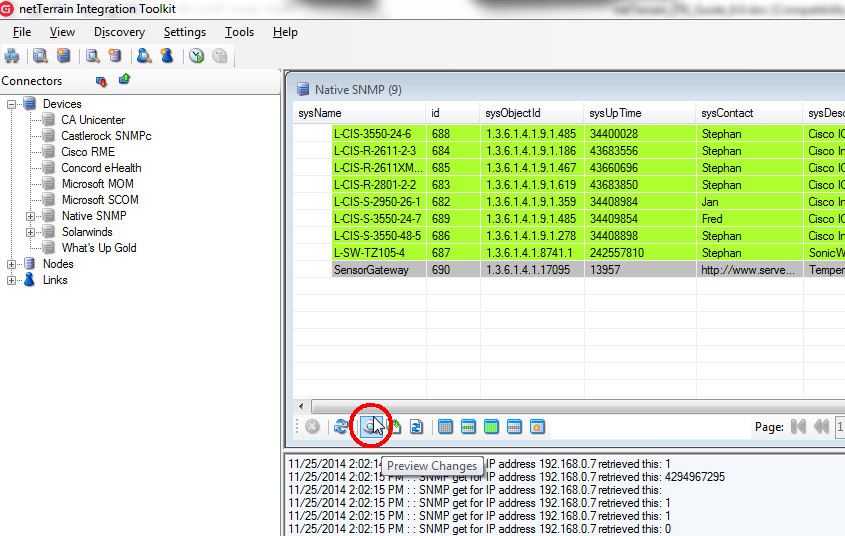Go to first page using the pager icon
This screenshot has height=536, width=845.
click(798, 427)
